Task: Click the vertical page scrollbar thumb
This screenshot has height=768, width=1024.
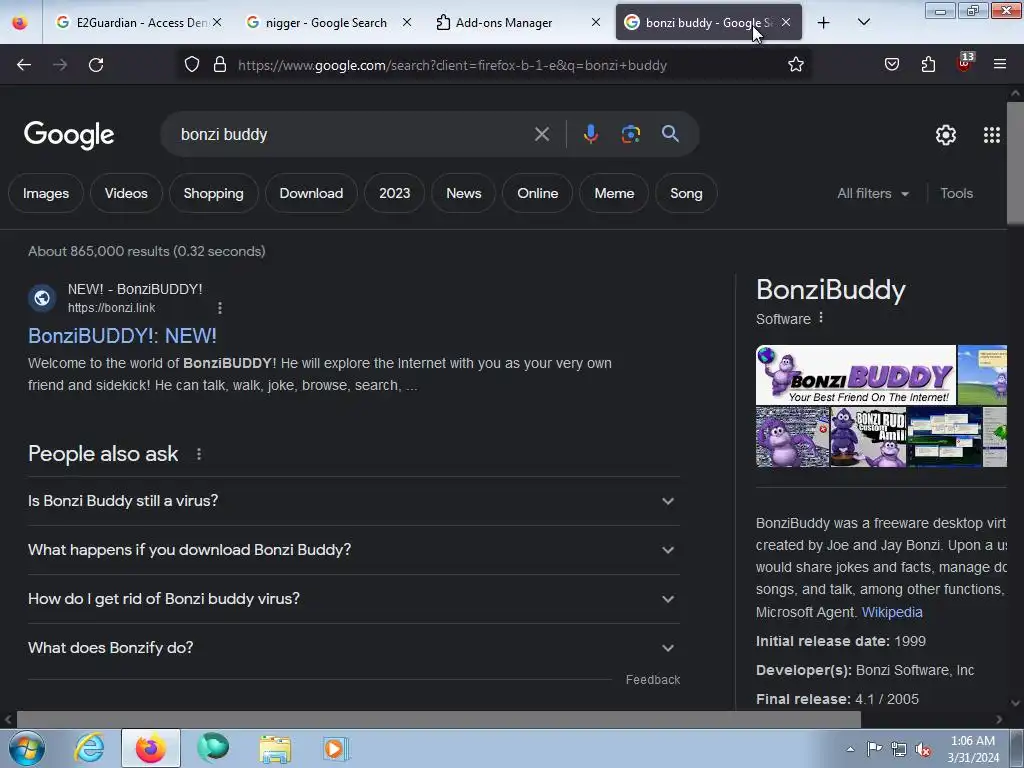Action: [1015, 163]
